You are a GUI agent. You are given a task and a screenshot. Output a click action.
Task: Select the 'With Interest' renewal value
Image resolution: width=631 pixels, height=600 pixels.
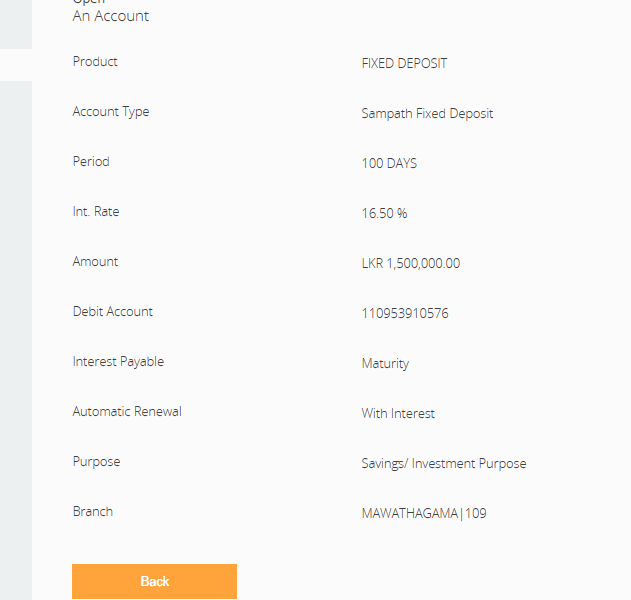(x=398, y=413)
